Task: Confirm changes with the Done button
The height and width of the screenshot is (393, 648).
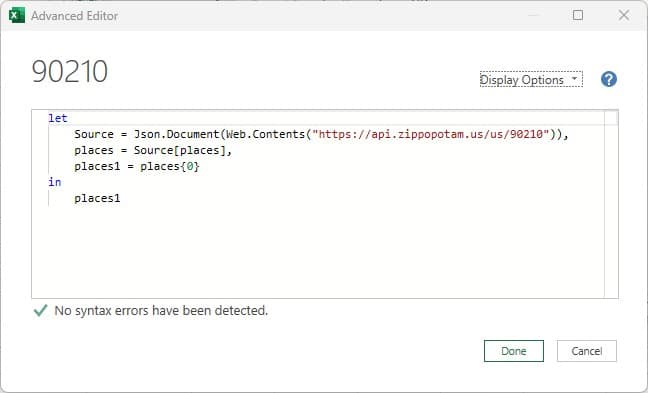Action: [514, 351]
